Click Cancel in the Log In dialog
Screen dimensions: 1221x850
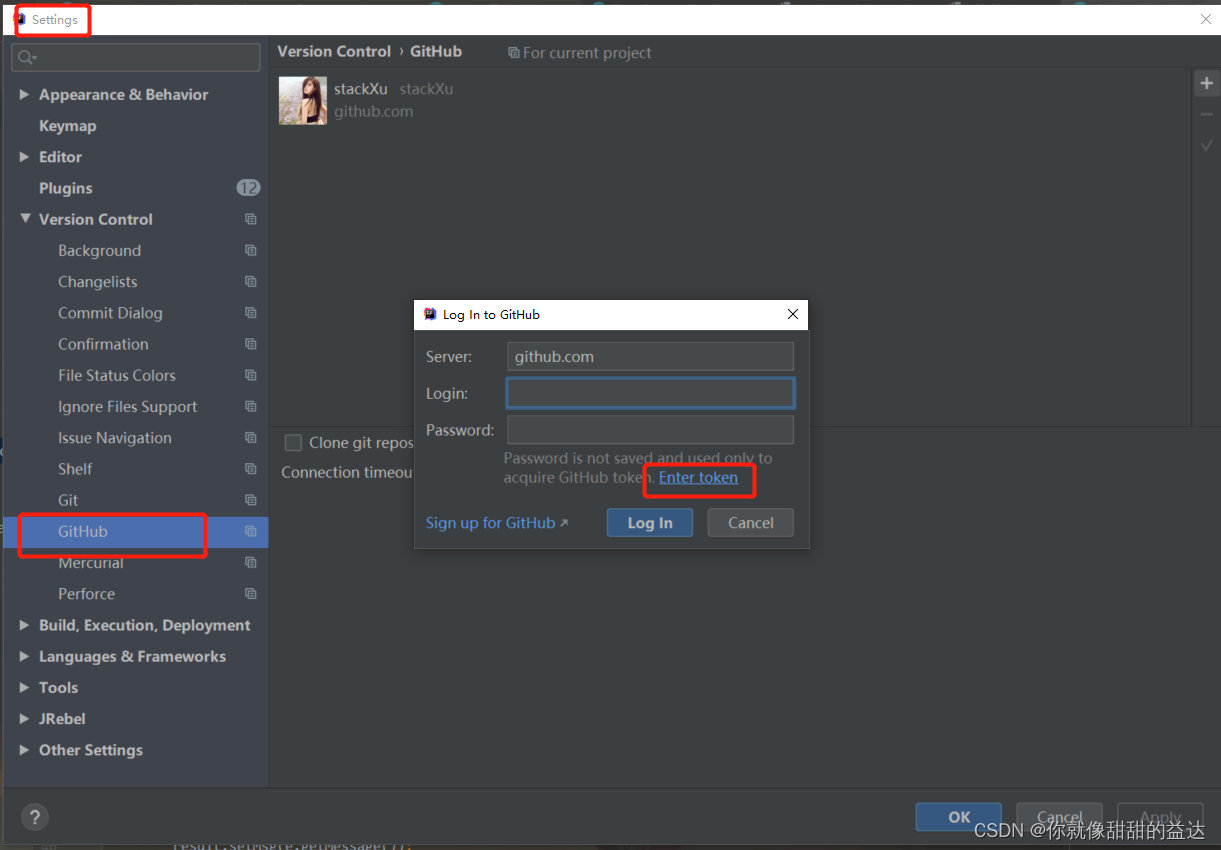(751, 522)
